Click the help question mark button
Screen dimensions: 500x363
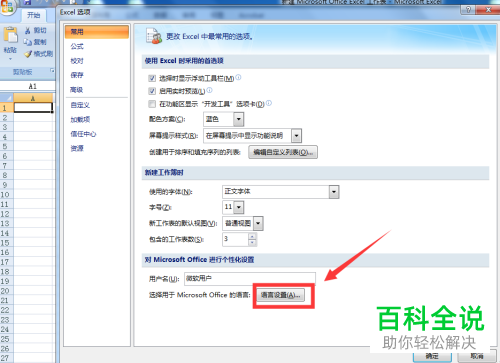[x=468, y=9]
